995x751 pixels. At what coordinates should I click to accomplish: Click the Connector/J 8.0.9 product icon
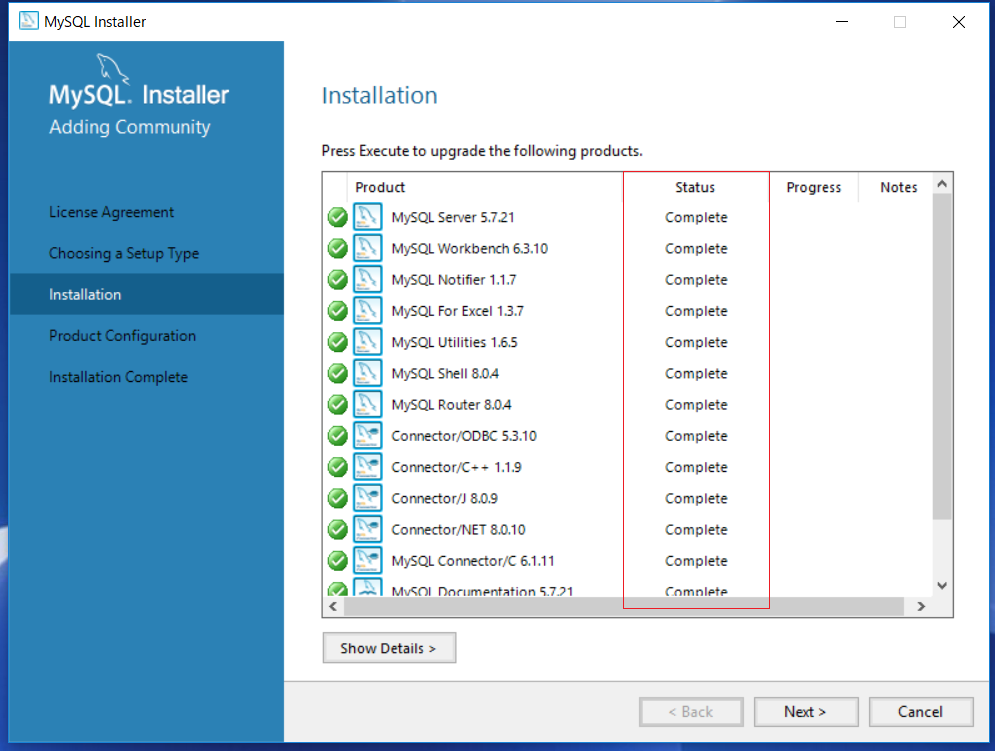tap(368, 498)
